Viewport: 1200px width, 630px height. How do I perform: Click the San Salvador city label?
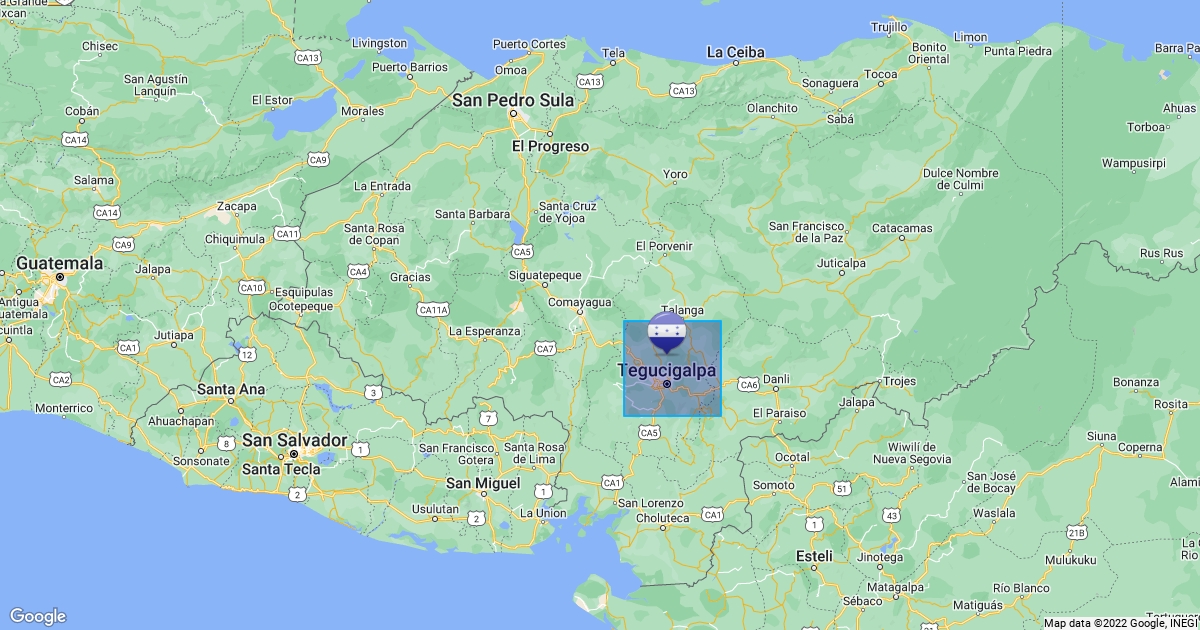coord(295,440)
